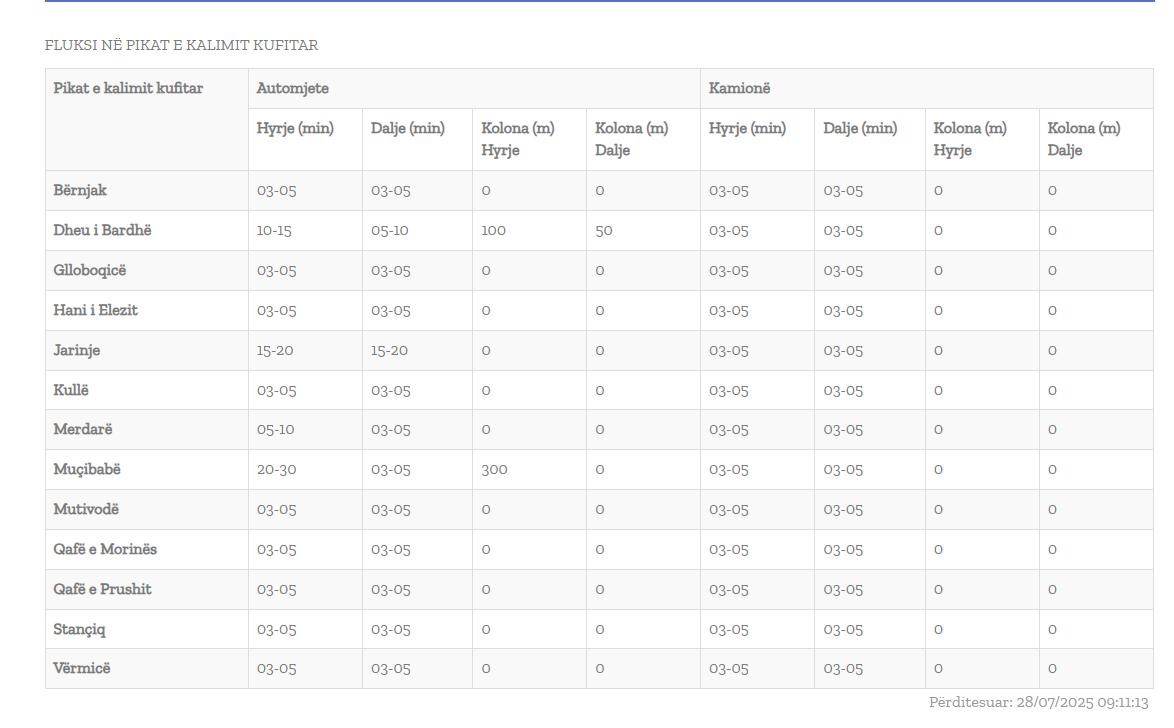
Task: Click the 100 meter queue value cell
Action: [493, 230]
